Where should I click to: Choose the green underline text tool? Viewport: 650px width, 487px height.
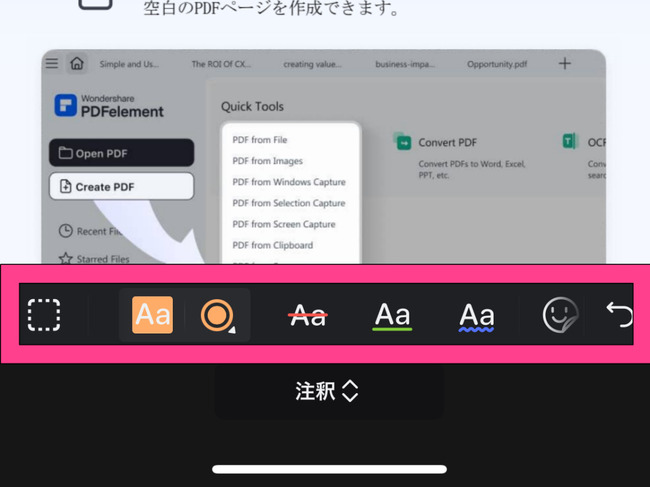[392, 316]
